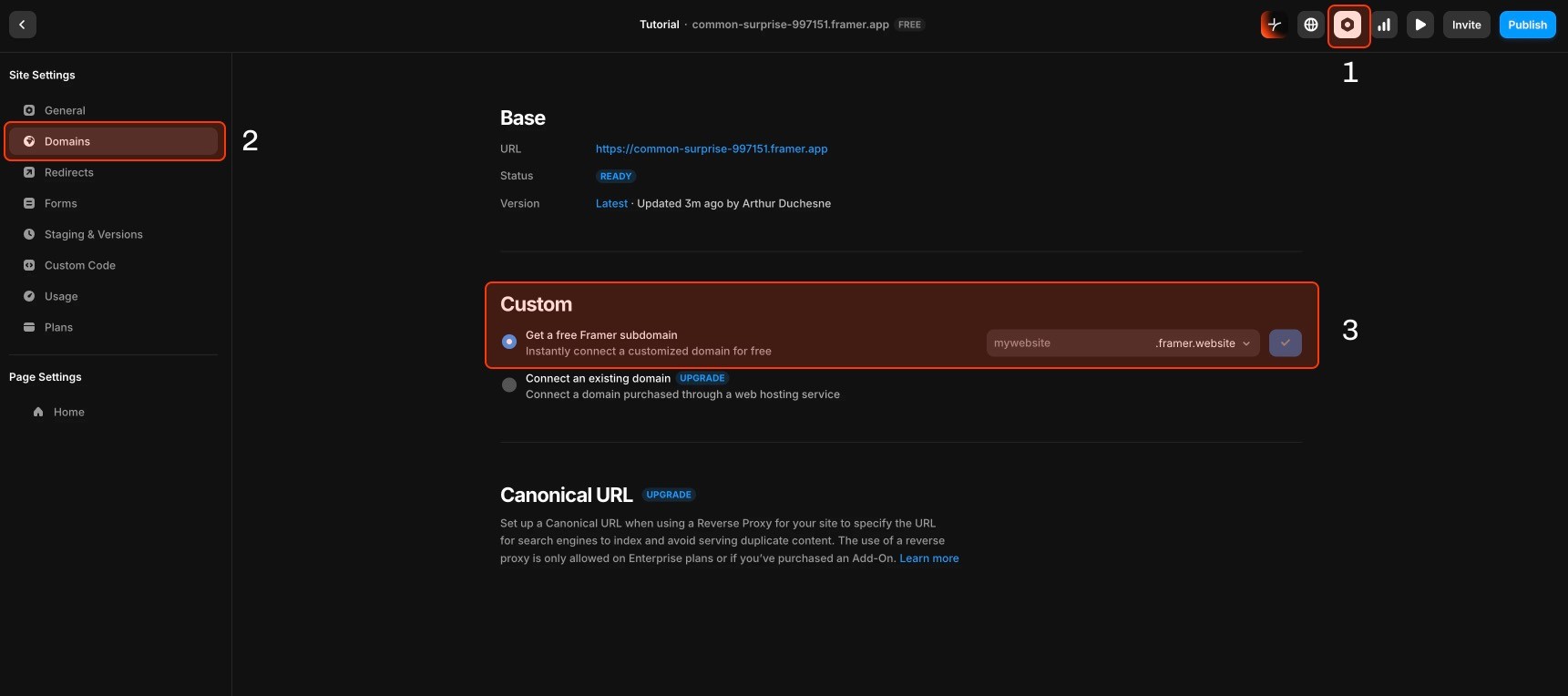Click the Site Settings heading
The width and height of the screenshot is (1568, 696).
click(42, 75)
